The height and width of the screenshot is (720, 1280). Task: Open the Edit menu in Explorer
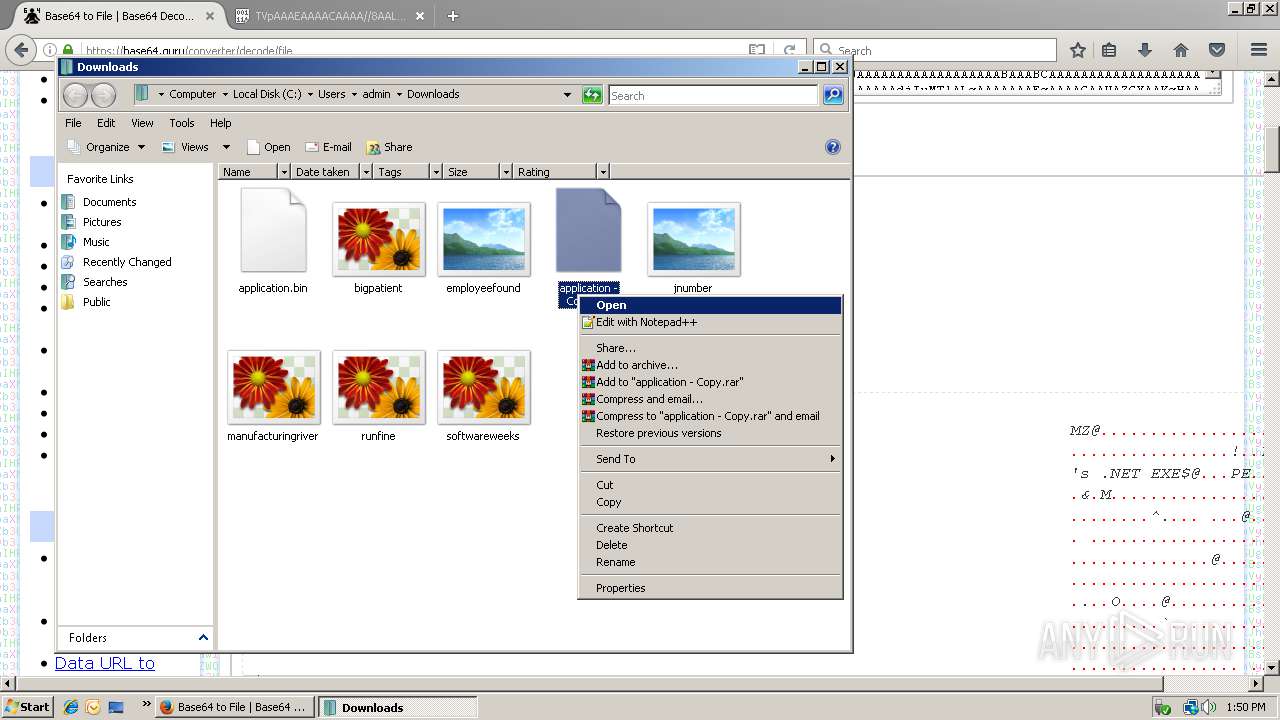tap(106, 123)
